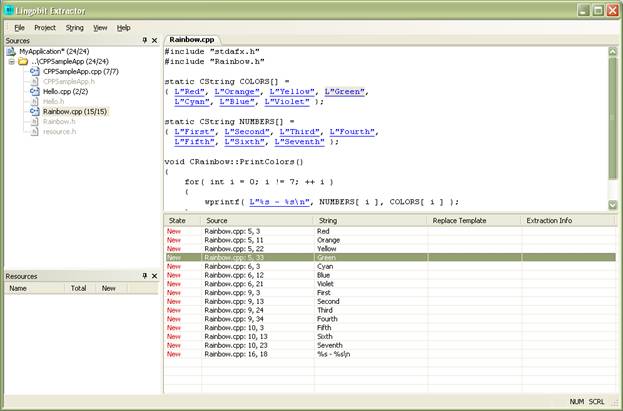
Task: Sort by State column header
Action: (x=183, y=221)
